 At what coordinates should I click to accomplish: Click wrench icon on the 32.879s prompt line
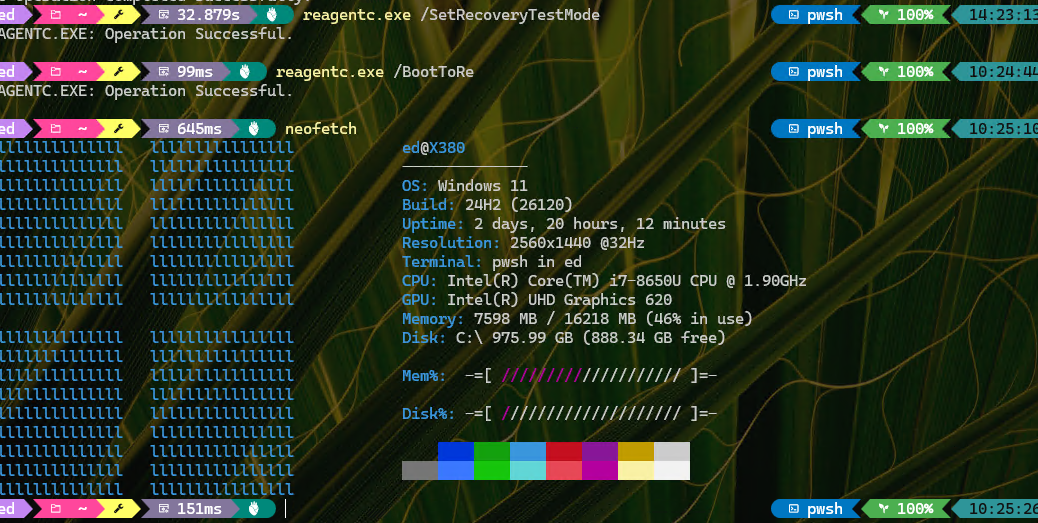click(118, 15)
